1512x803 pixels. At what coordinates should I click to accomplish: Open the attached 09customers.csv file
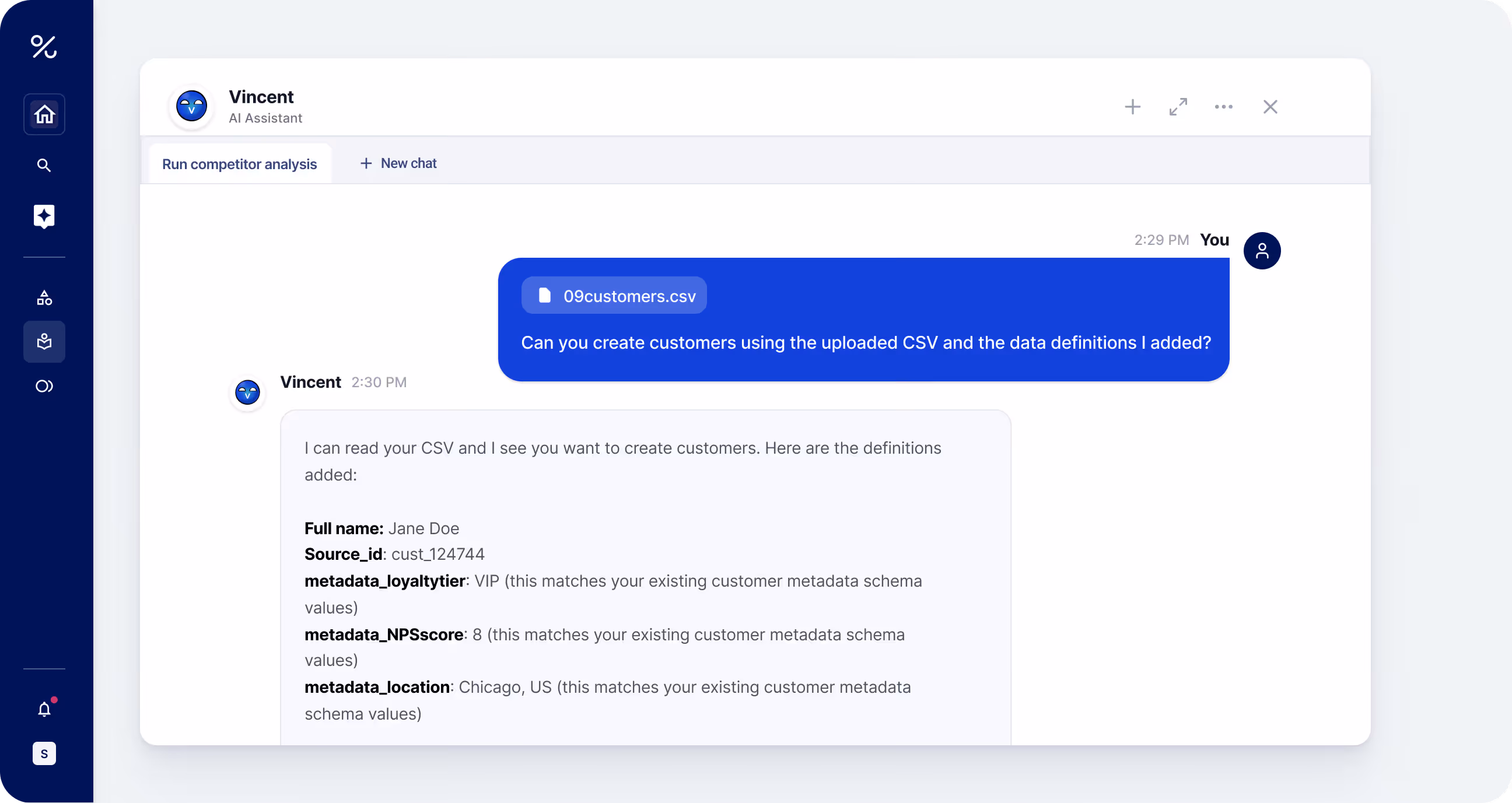[x=614, y=296]
